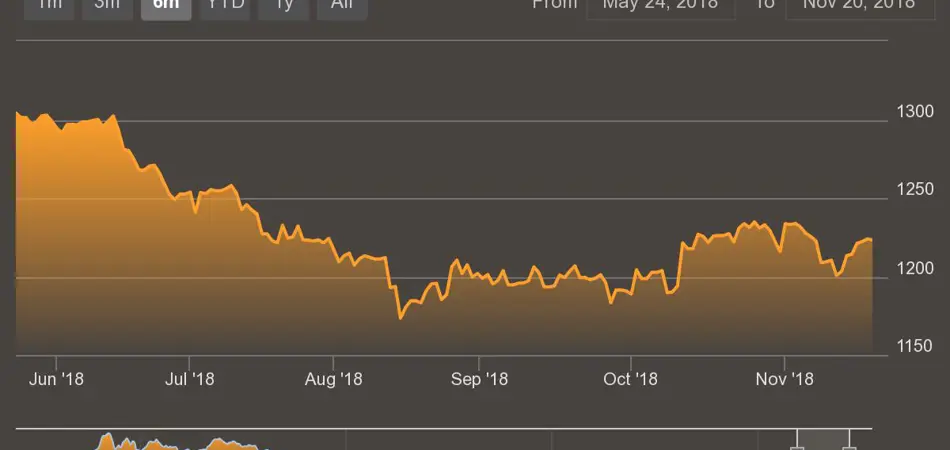950x450 pixels.
Task: Click the Aug '18 x-axis label
Action: tap(333, 379)
